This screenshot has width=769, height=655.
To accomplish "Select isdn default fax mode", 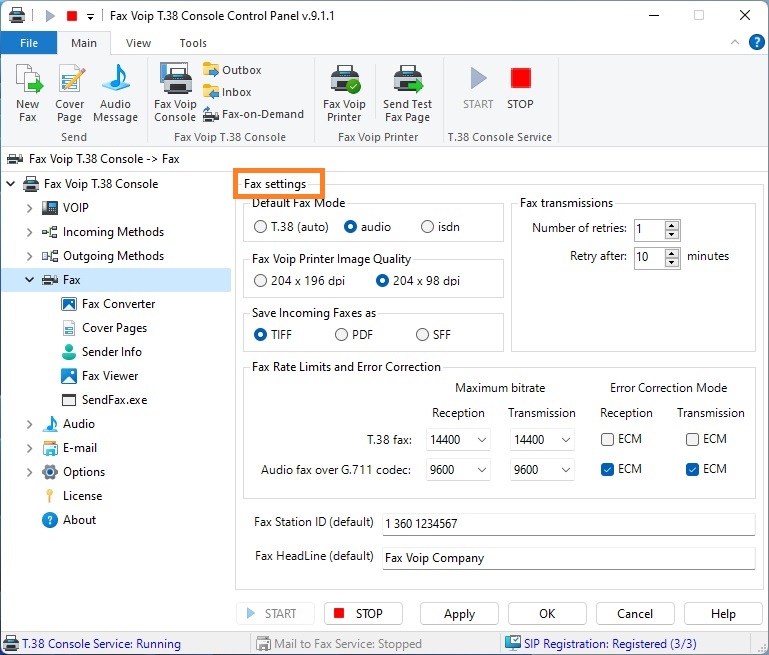I will point(427,227).
